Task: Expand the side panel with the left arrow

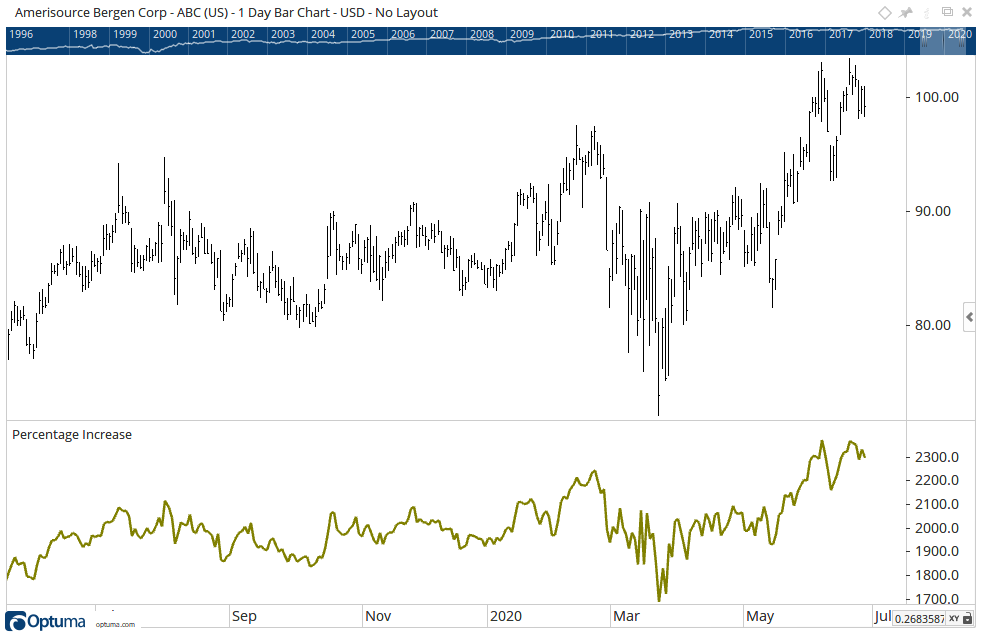Action: [969, 318]
